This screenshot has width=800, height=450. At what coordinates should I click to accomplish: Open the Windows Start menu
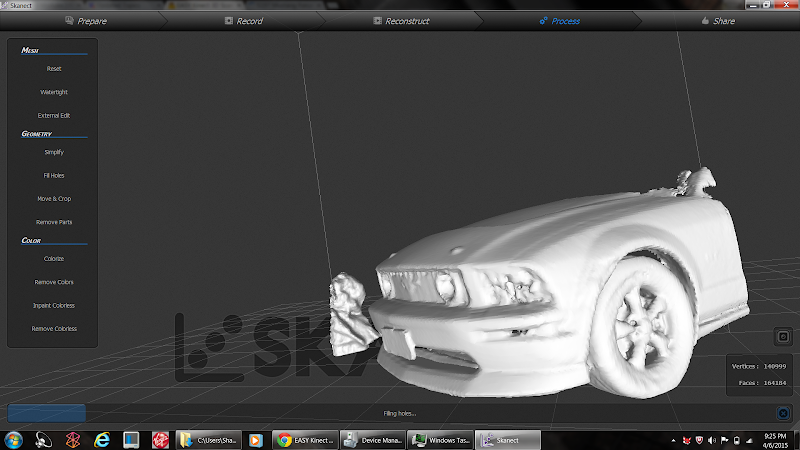[13, 440]
